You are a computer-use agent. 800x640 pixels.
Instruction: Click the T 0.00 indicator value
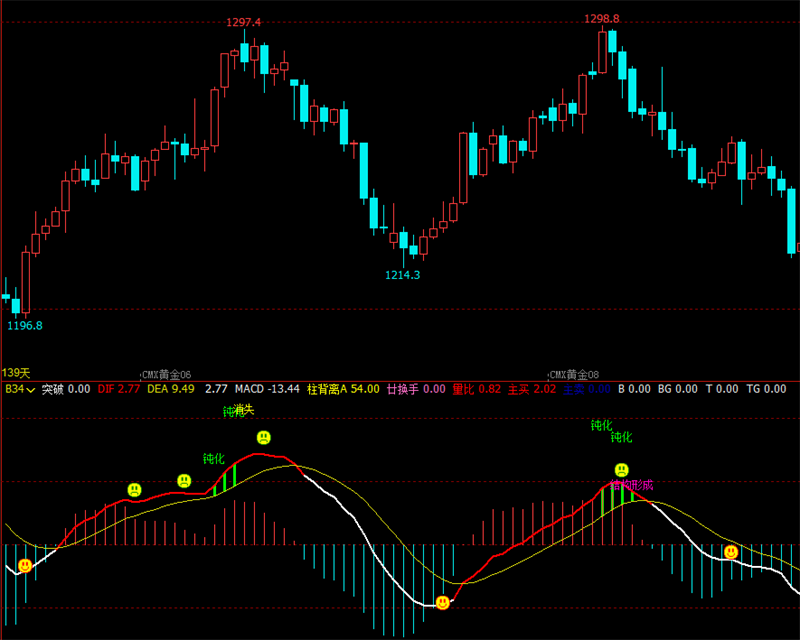pos(722,389)
